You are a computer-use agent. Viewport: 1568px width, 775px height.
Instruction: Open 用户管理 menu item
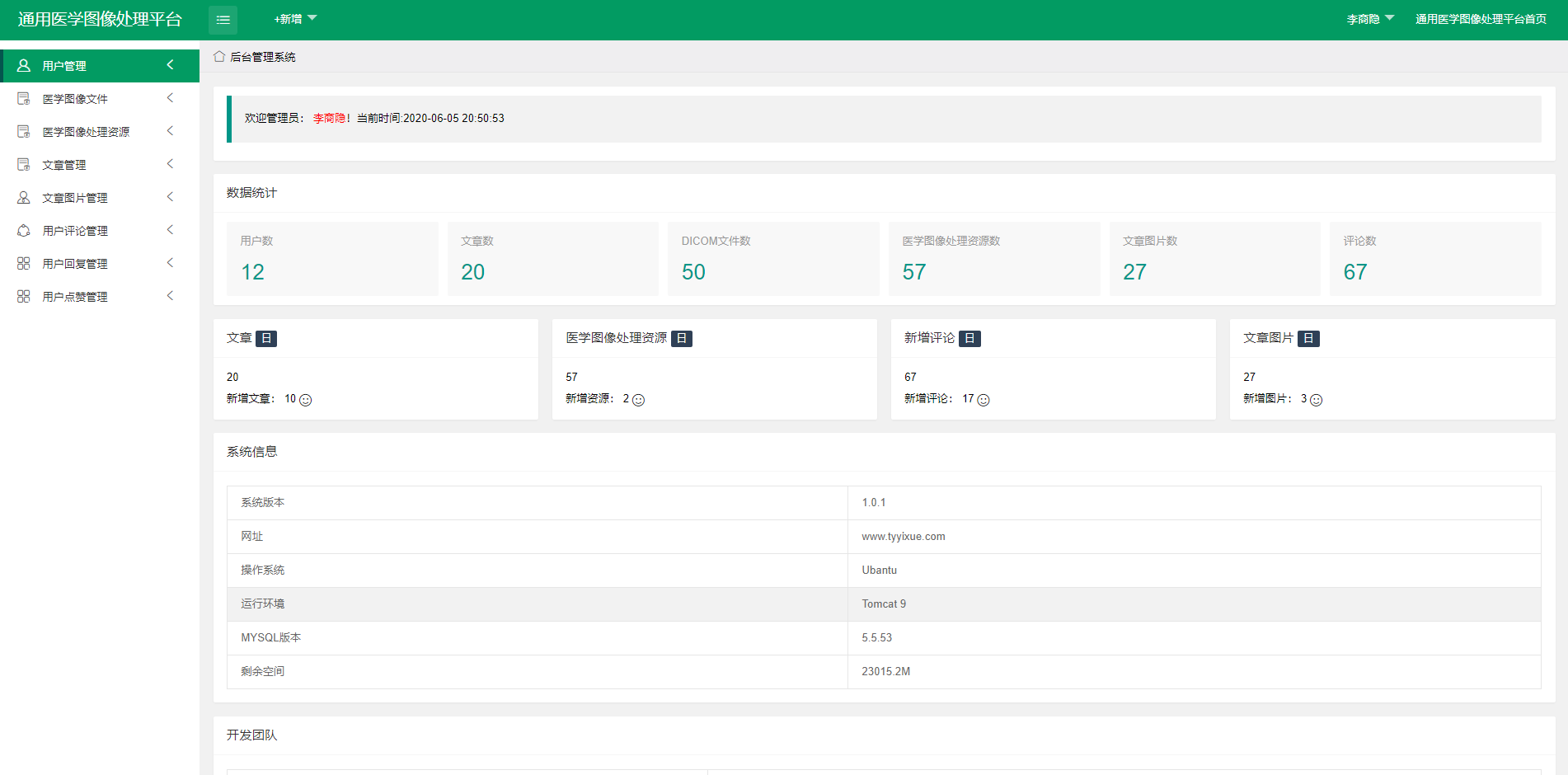(x=100, y=66)
